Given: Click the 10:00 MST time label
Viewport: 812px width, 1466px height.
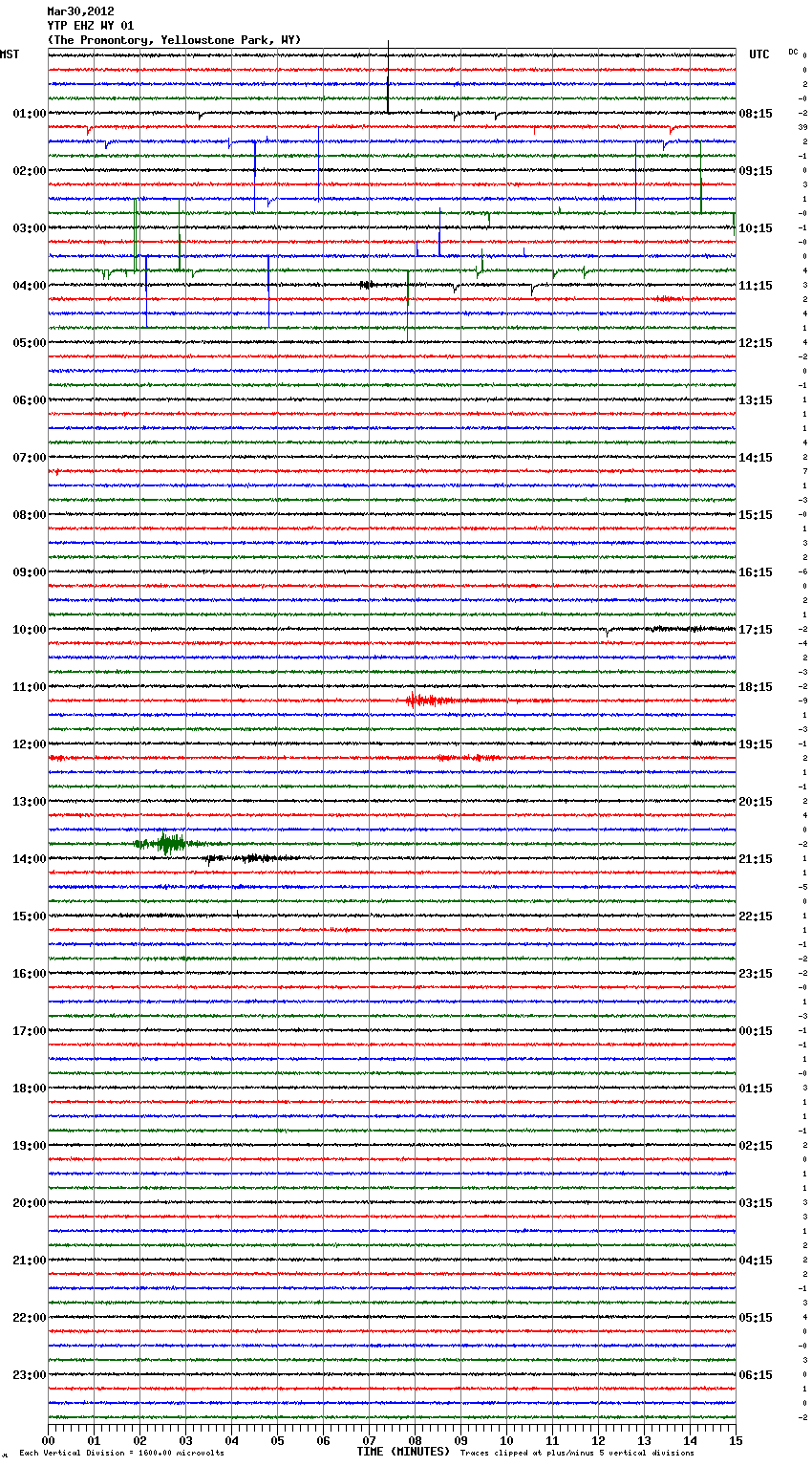Looking at the screenshot, I should tap(30, 629).
